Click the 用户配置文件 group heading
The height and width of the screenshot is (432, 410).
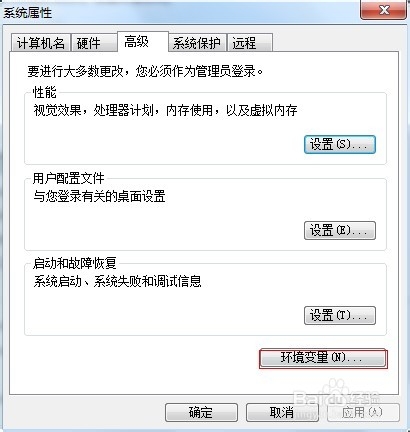click(69, 178)
